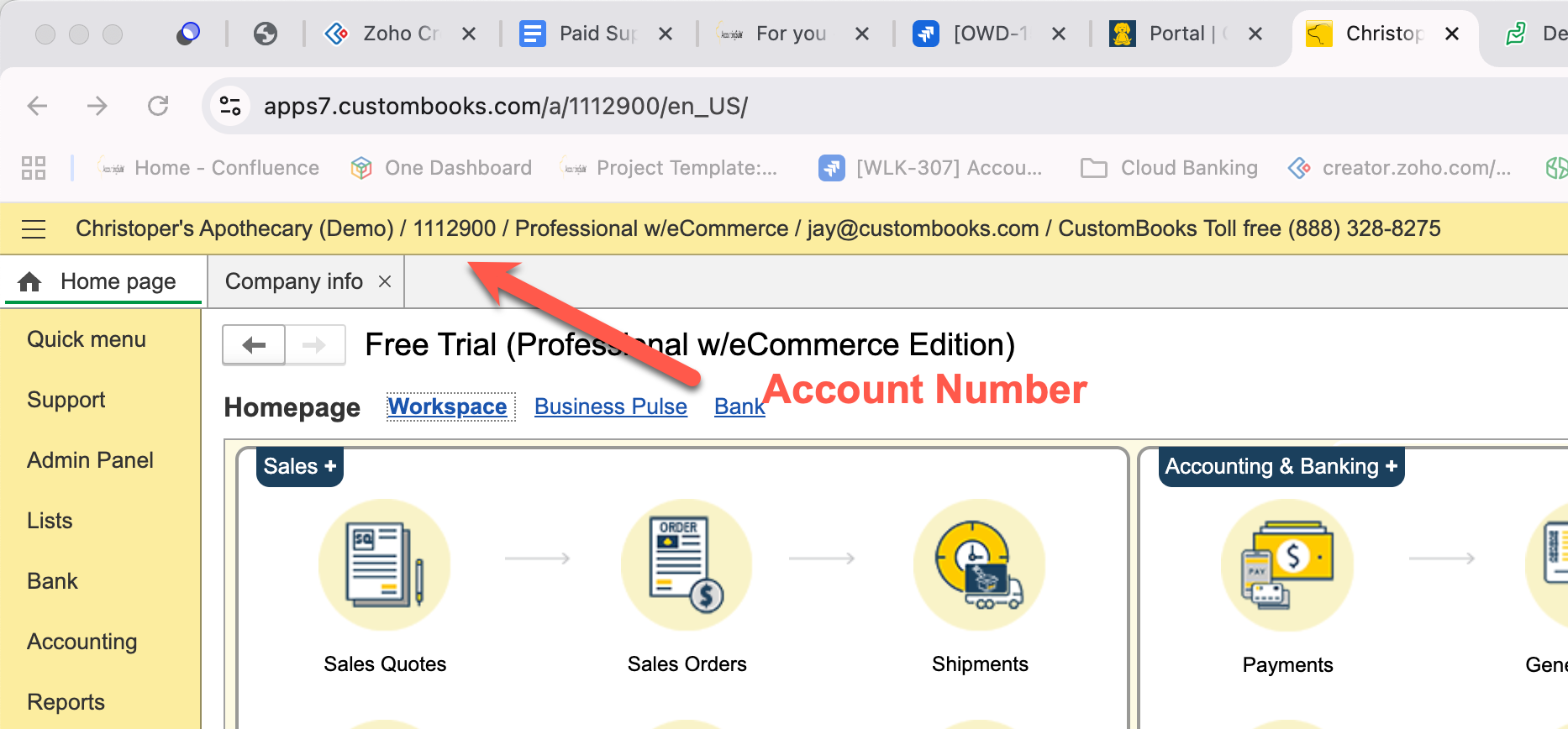The height and width of the screenshot is (729, 1568).
Task: Reload the current page
Action: tap(158, 106)
